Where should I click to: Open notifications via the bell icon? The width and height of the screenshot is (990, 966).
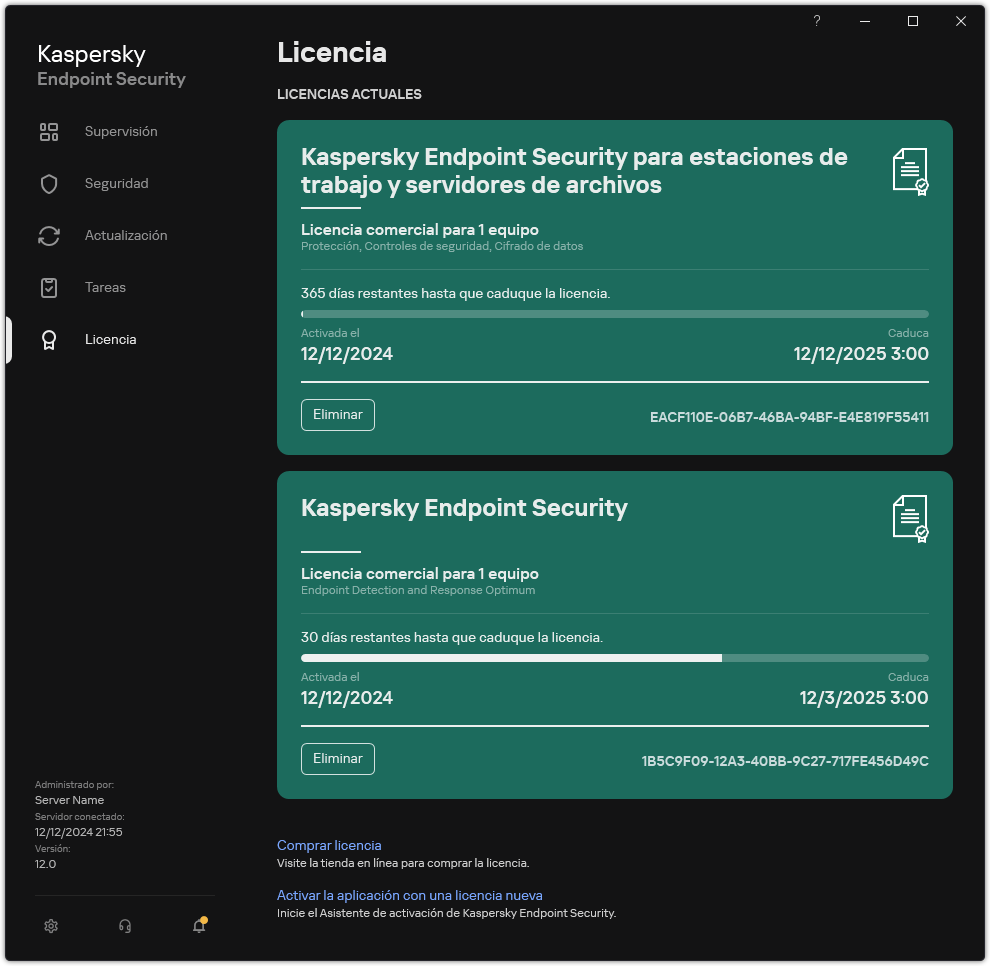[199, 926]
